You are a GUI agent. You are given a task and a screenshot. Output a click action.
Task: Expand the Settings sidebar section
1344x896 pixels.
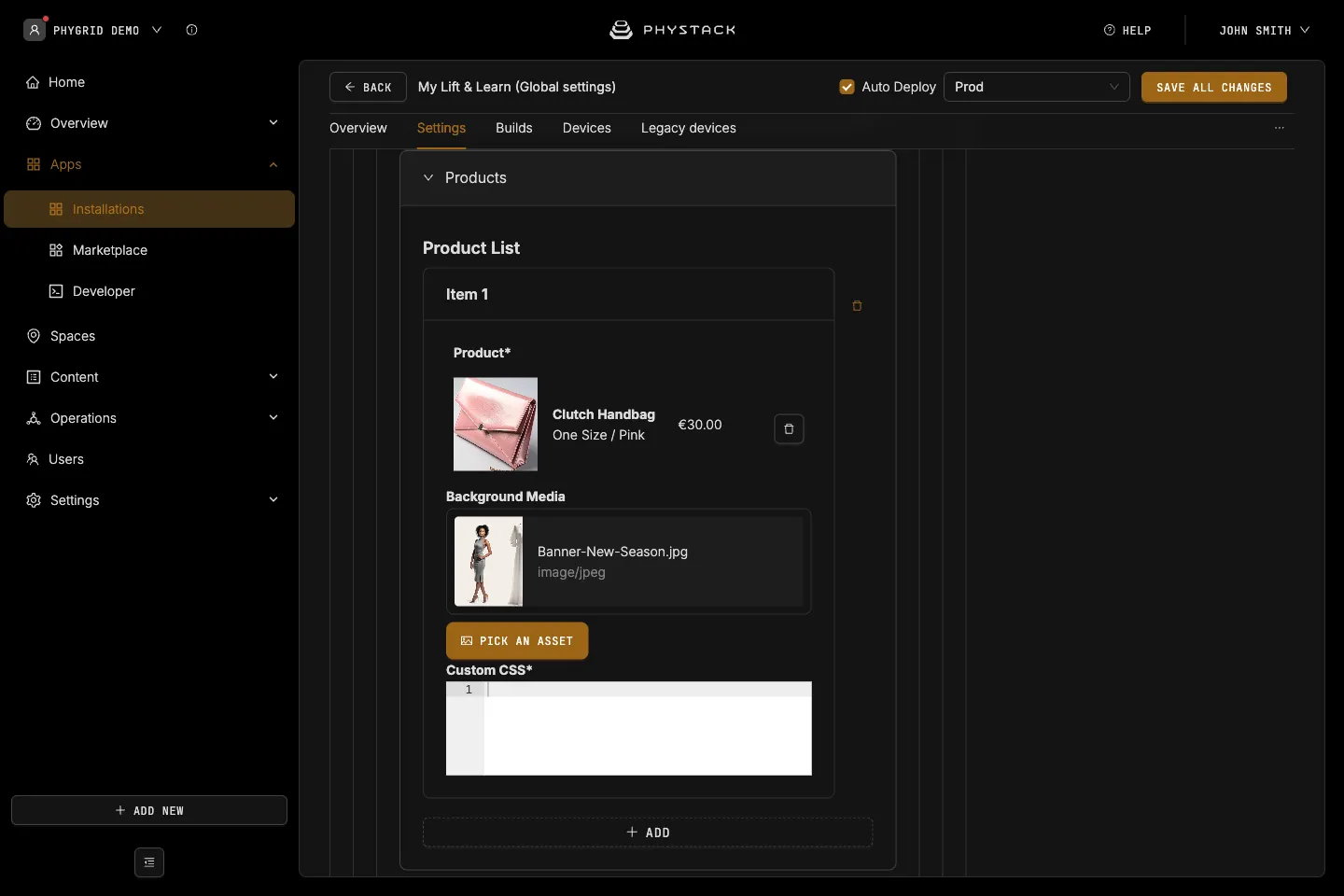point(273,500)
